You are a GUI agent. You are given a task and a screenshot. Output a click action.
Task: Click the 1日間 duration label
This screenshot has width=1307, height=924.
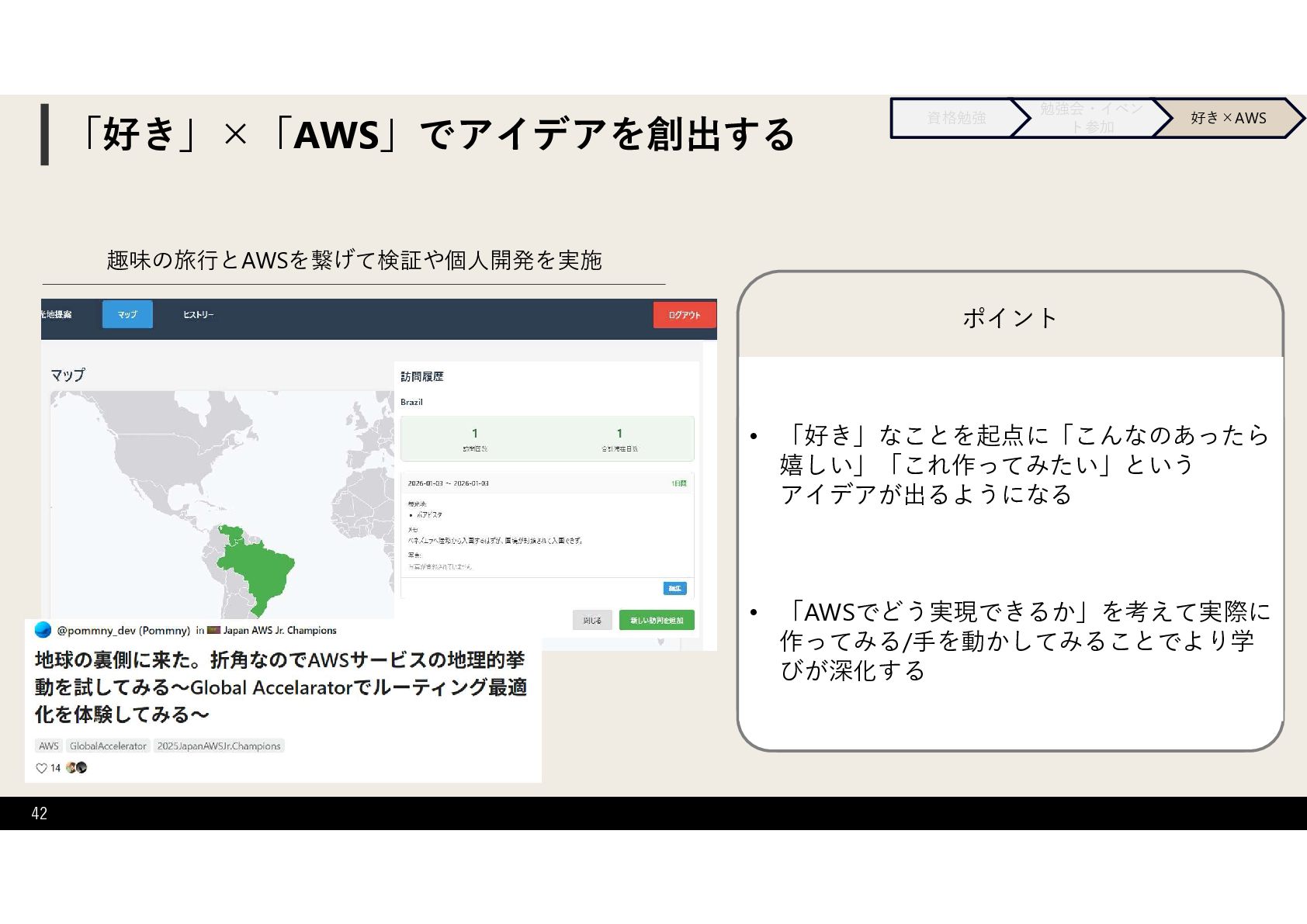[x=678, y=483]
